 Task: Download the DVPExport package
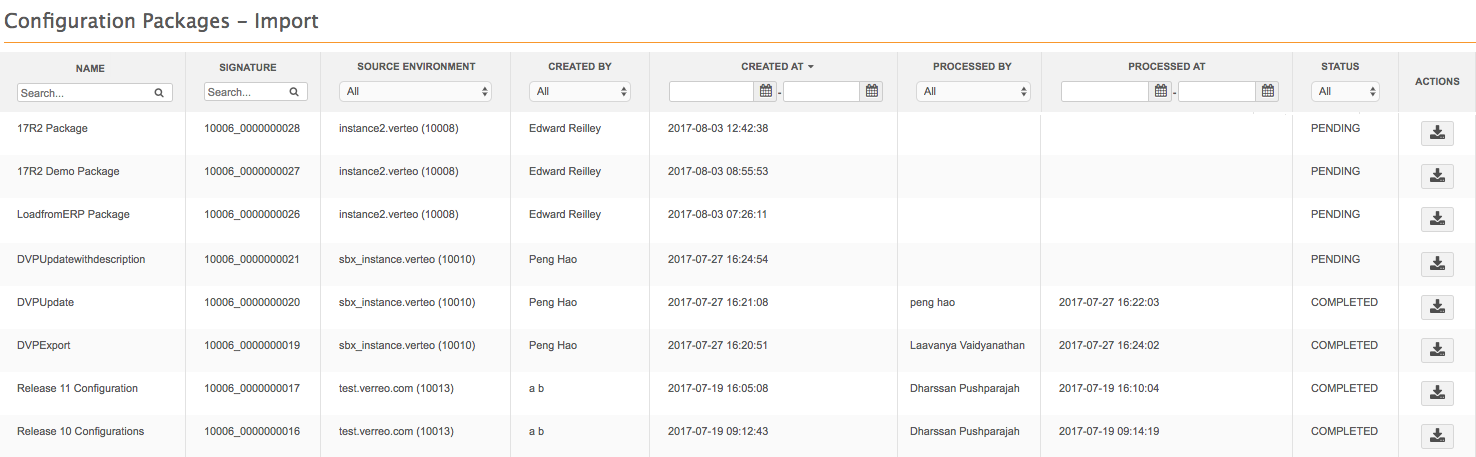pyautogui.click(x=1437, y=350)
